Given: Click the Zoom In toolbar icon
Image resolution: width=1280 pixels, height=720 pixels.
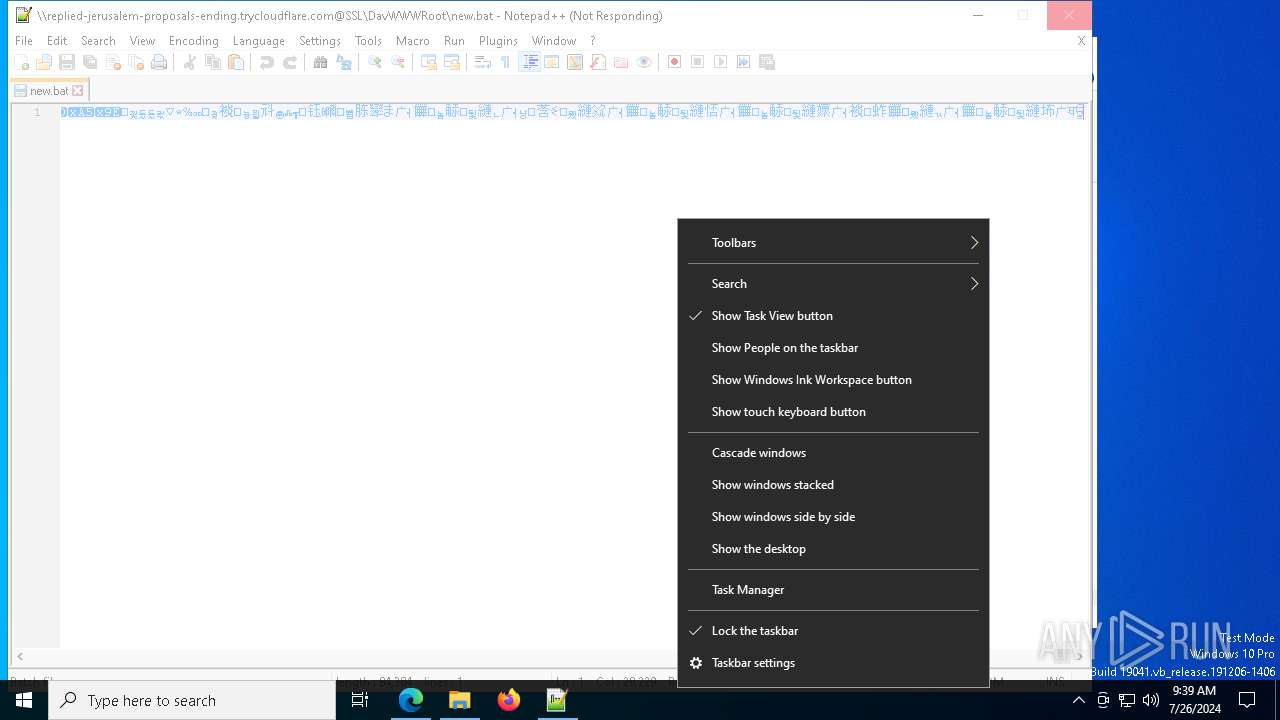Looking at the screenshot, I should 375,62.
